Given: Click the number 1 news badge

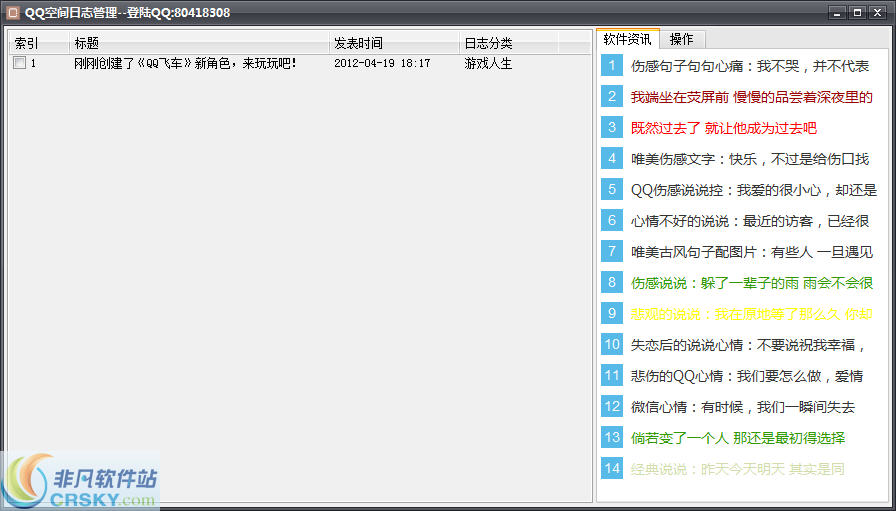Looking at the screenshot, I should (612, 65).
